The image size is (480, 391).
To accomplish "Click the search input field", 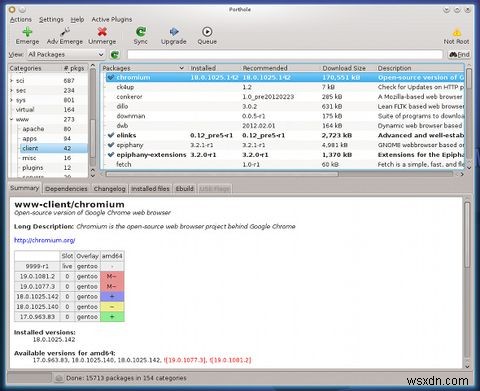I will coord(285,54).
